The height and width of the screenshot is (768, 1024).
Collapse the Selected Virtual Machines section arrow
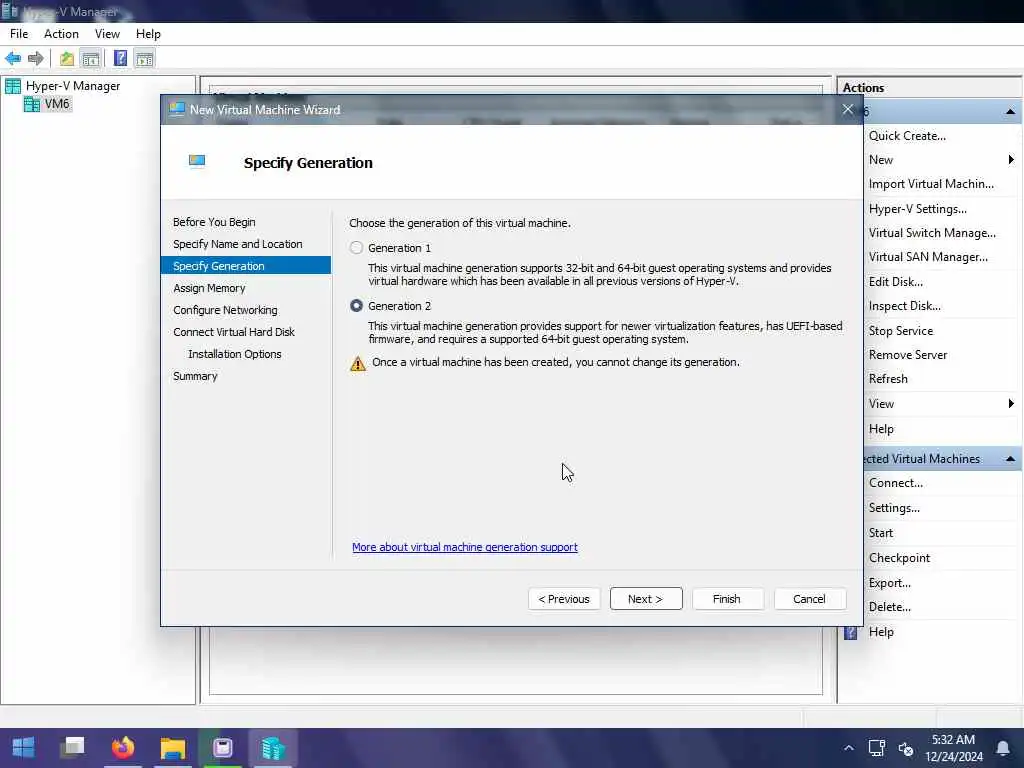click(1010, 459)
